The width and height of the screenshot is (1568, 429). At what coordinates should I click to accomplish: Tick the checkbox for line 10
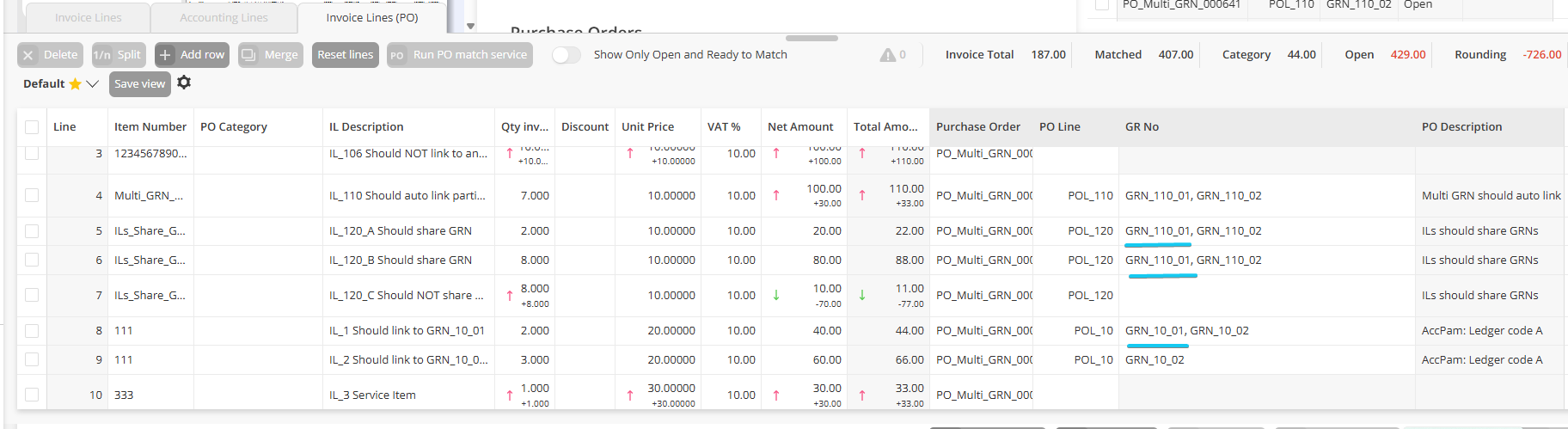pos(32,395)
